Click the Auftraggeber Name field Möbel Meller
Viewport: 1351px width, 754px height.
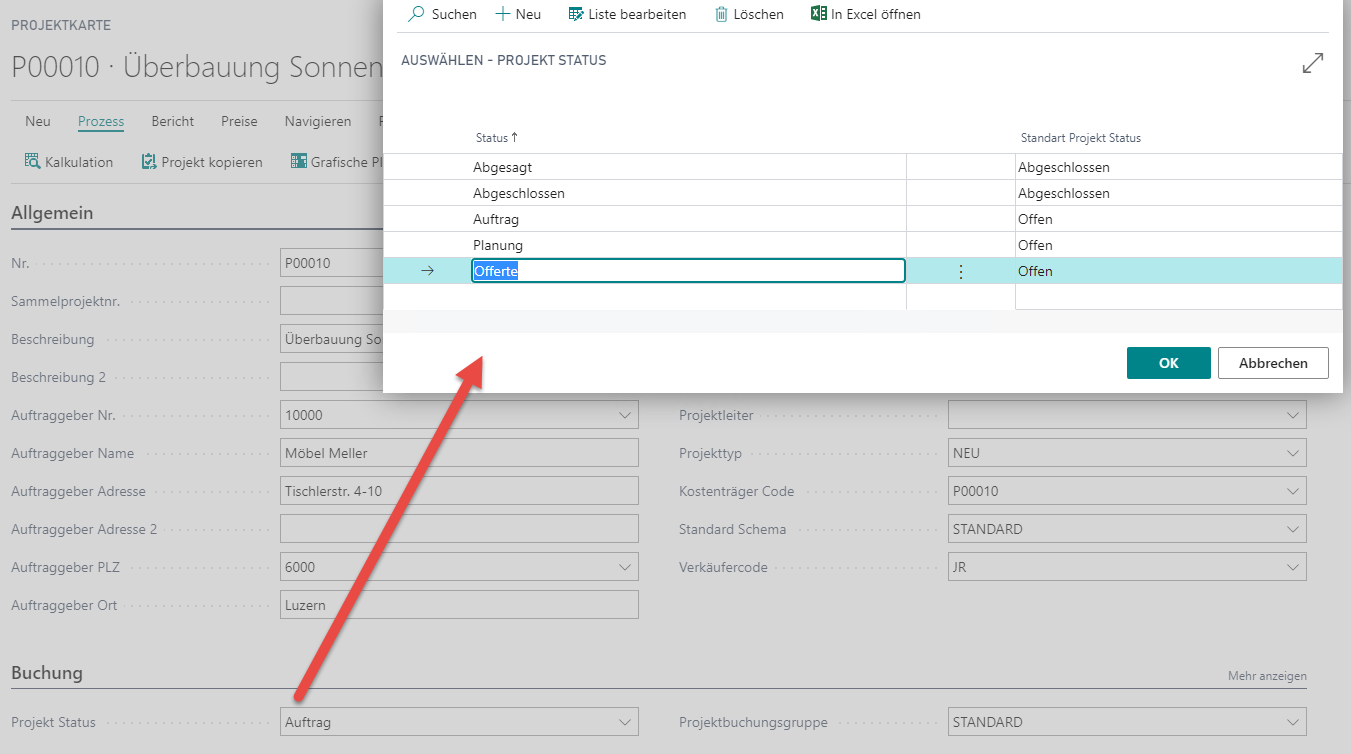459,453
